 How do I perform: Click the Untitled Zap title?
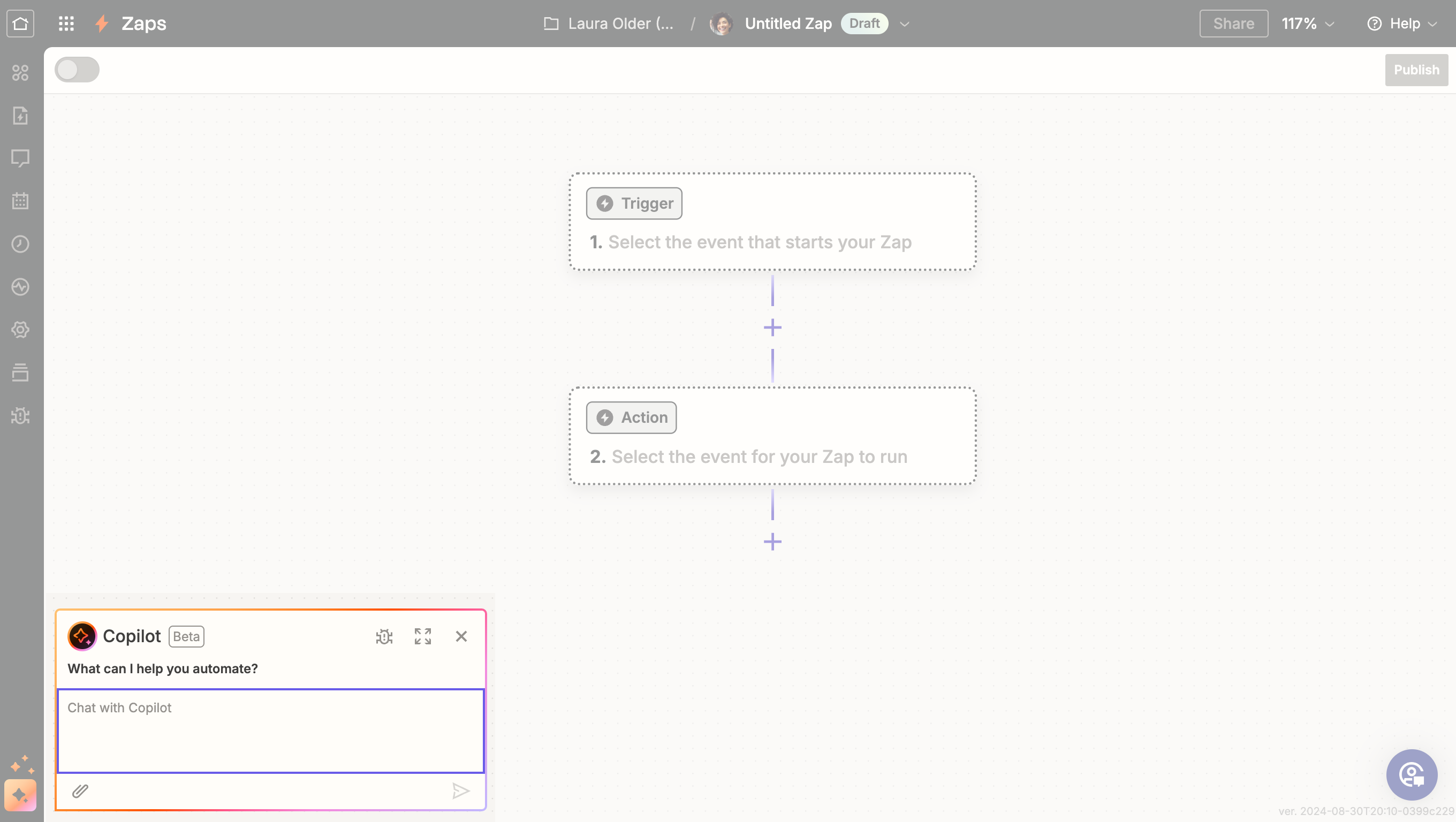[x=788, y=23]
